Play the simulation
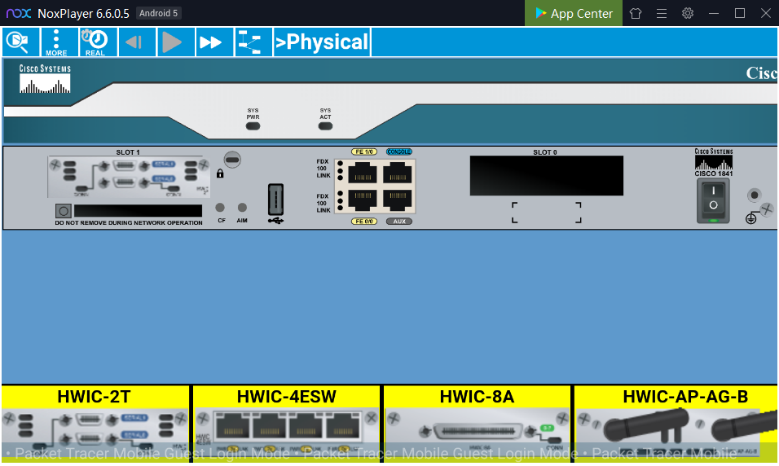This screenshot has height=466, width=779. [176, 42]
